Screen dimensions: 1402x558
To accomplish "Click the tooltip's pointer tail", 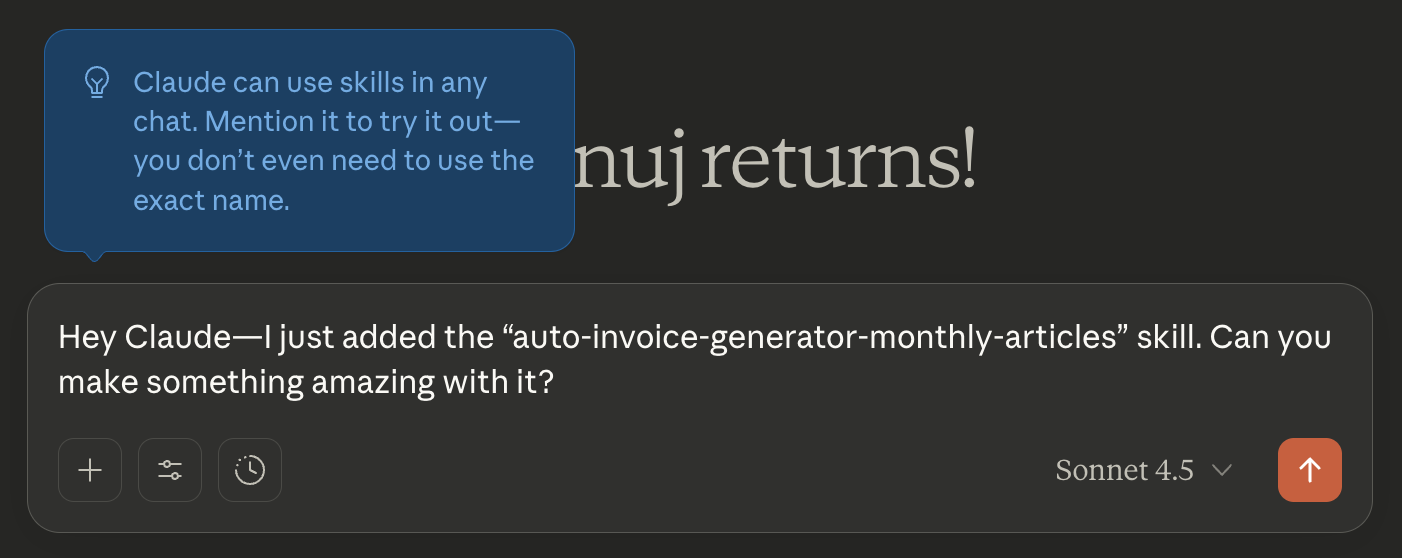I will [94, 255].
